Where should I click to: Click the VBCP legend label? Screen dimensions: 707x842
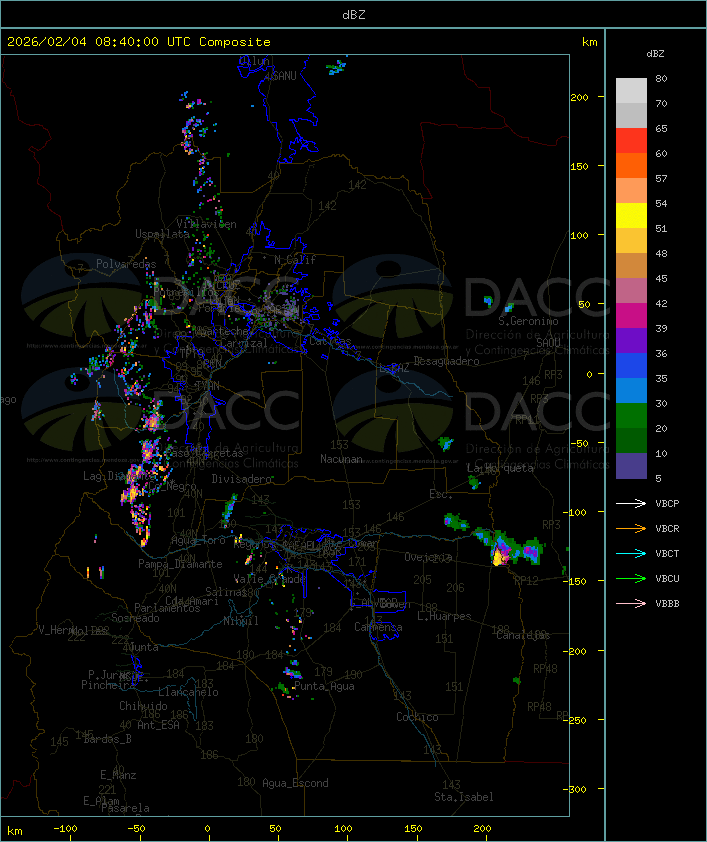pos(667,504)
